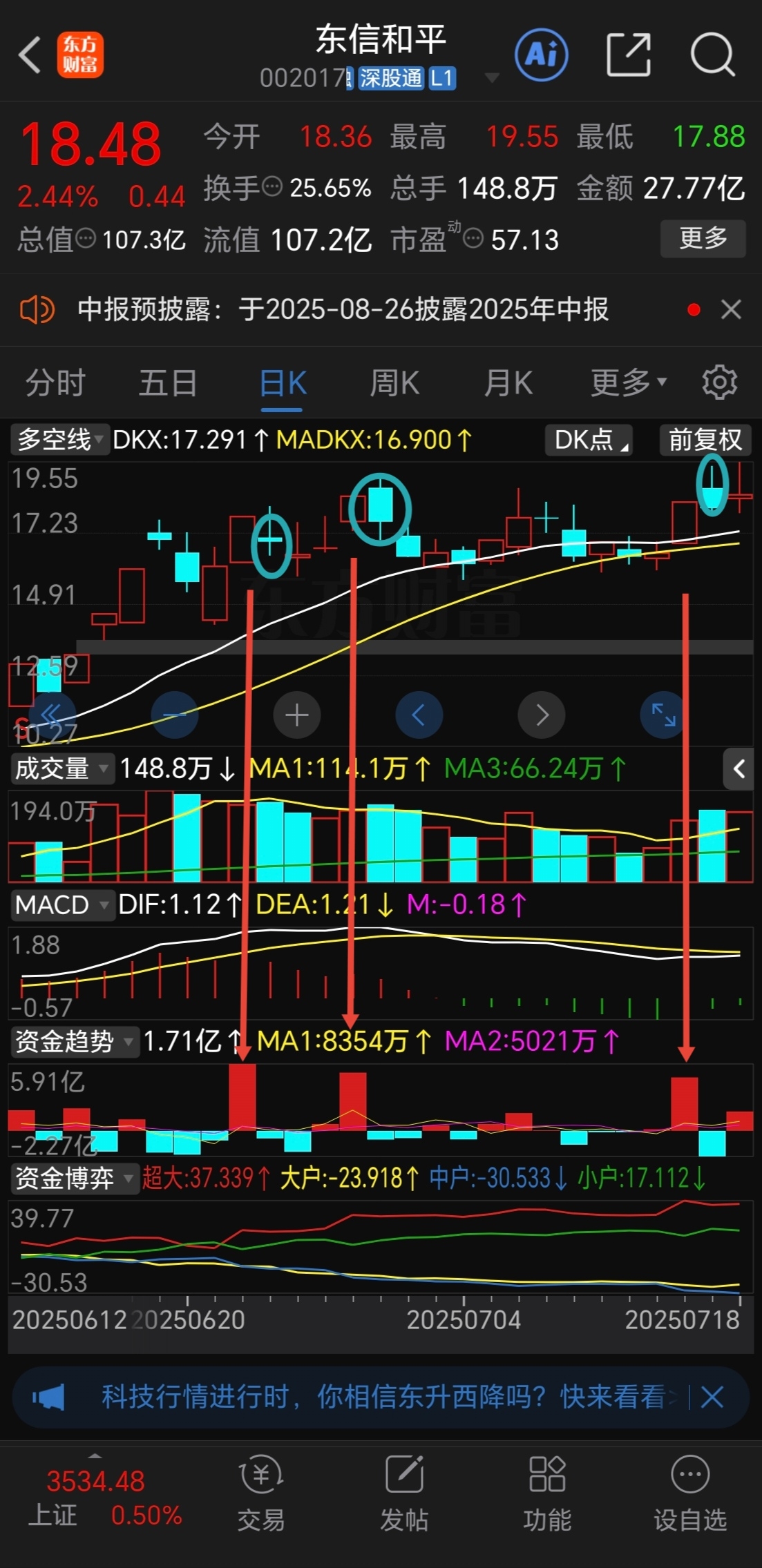The height and width of the screenshot is (1568, 762).
Task: Zoom out chart with minus button
Action: tap(174, 715)
